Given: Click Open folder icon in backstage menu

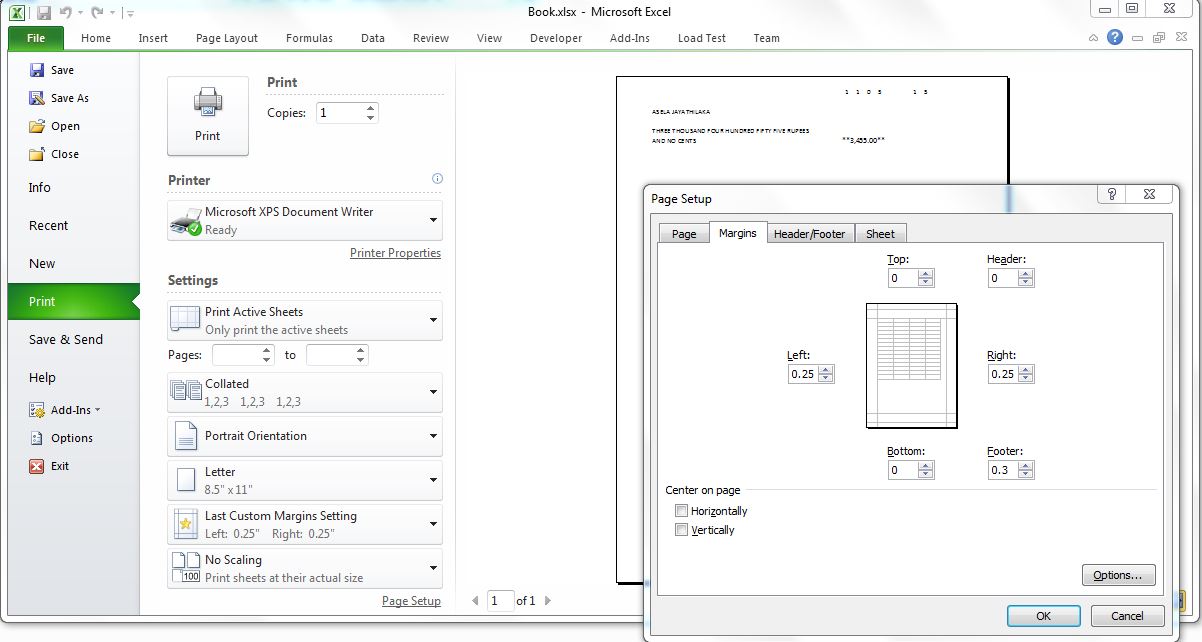Looking at the screenshot, I should 37,126.
